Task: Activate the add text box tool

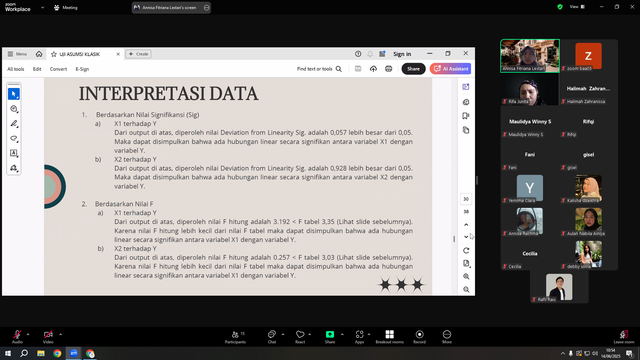Action: tap(14, 153)
